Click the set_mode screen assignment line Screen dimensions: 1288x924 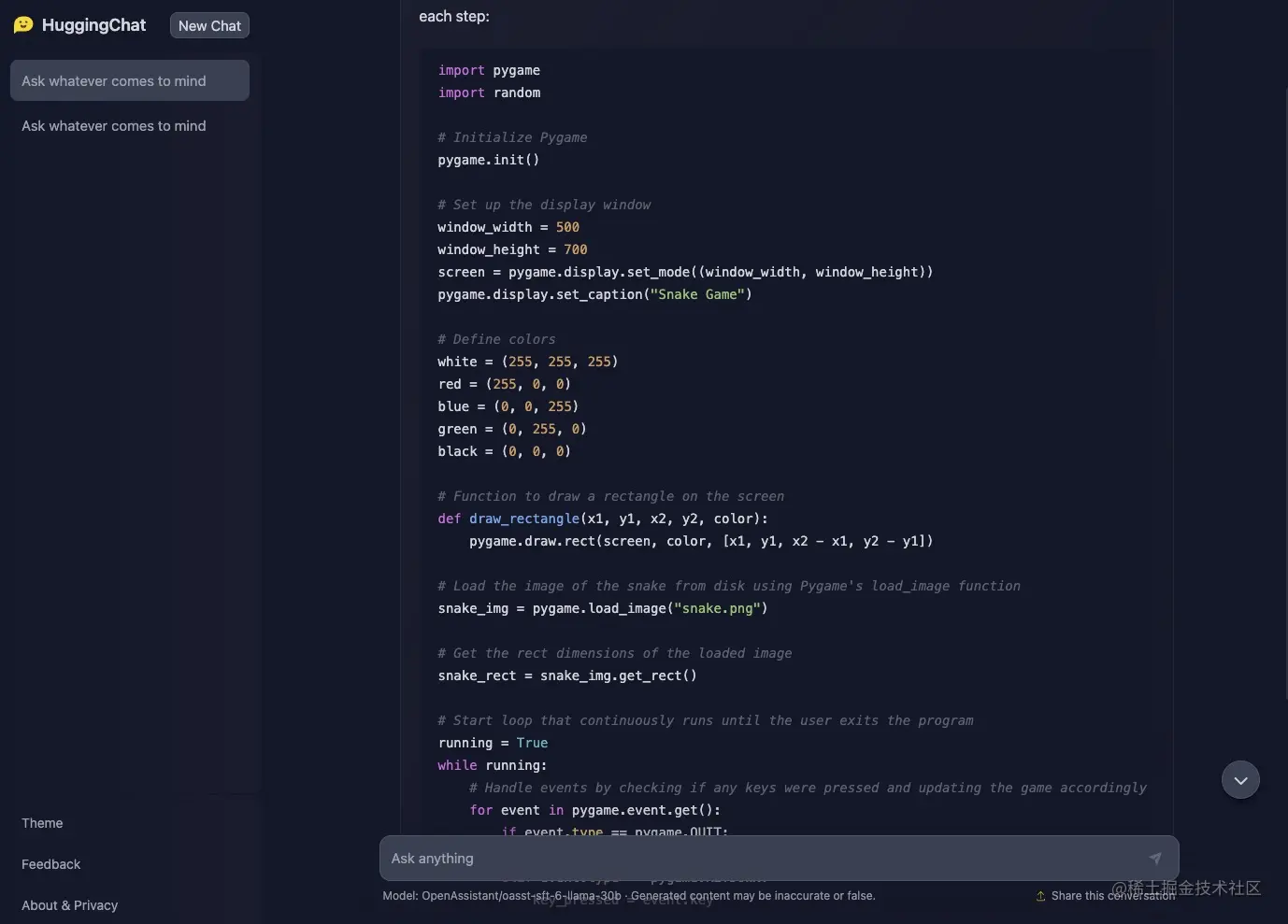pos(685,272)
